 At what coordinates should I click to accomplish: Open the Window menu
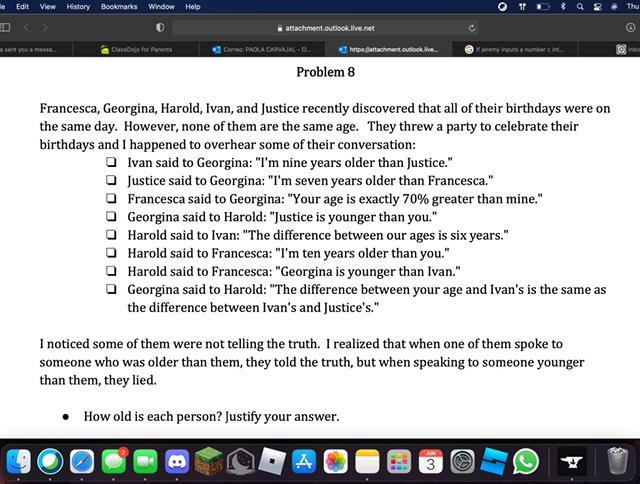[x=161, y=7]
